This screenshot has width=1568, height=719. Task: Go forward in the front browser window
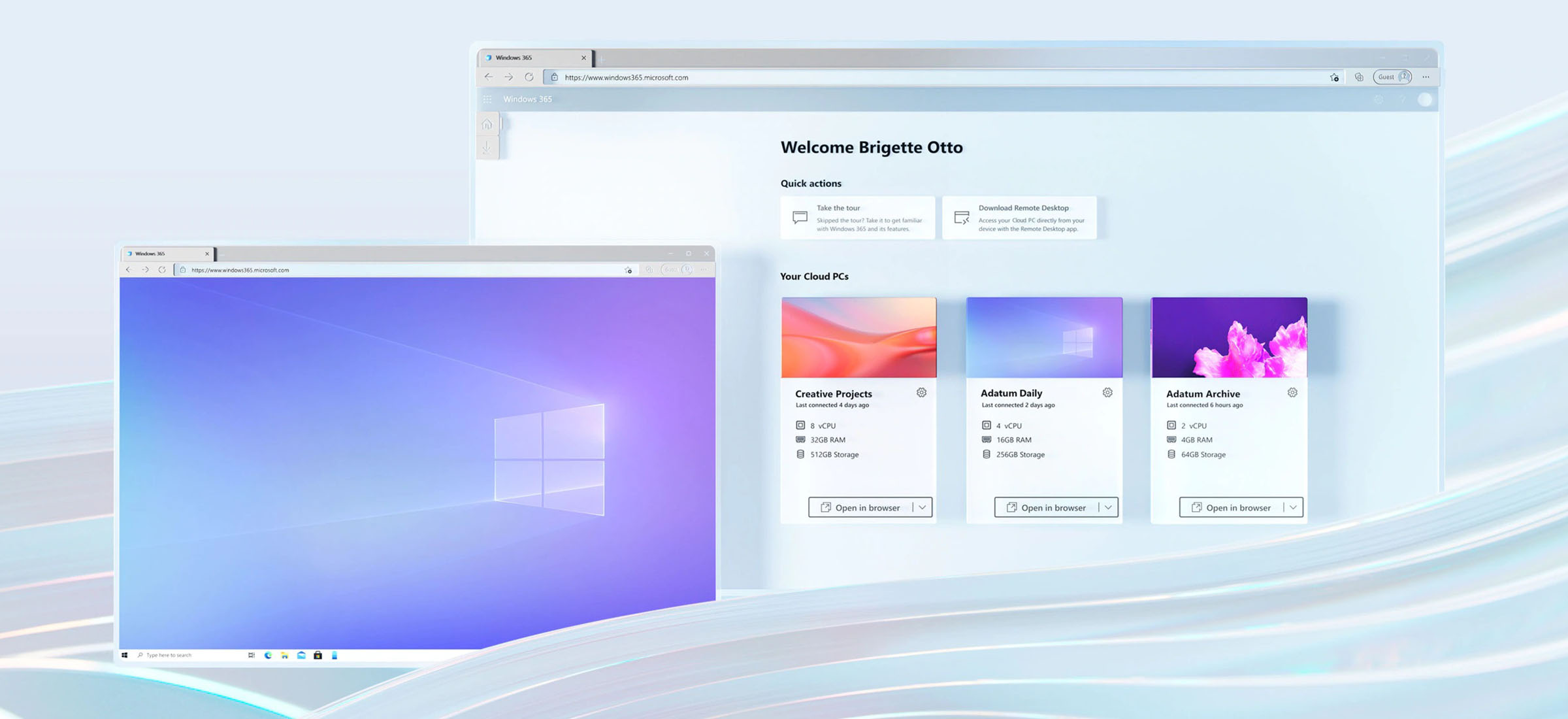(145, 269)
